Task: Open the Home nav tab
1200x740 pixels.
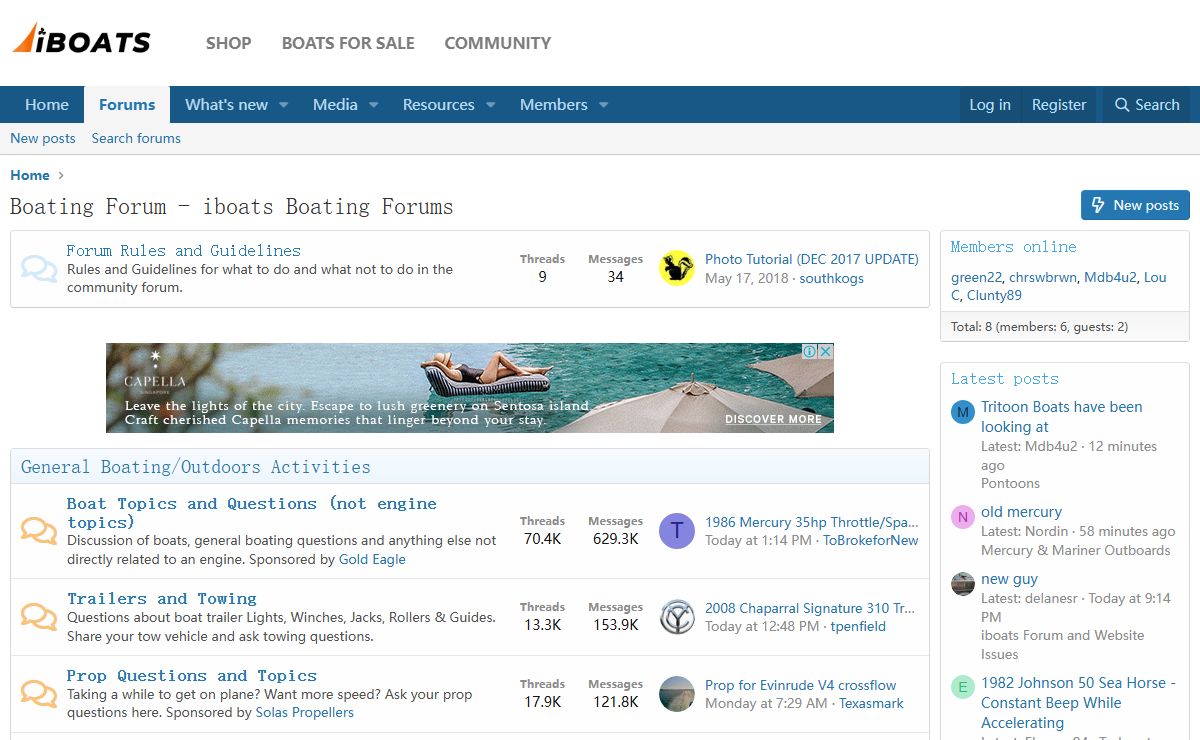Action: coord(47,104)
